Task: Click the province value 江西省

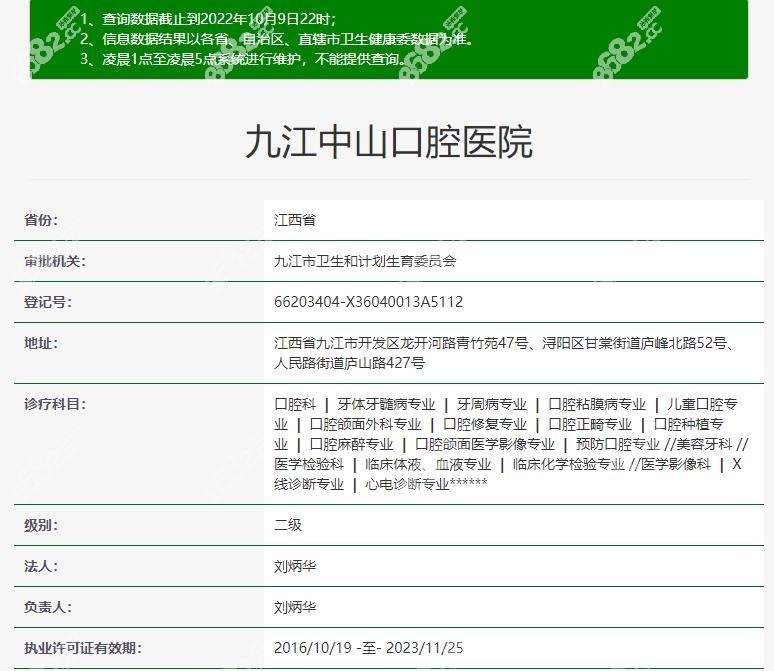Action: tap(295, 220)
